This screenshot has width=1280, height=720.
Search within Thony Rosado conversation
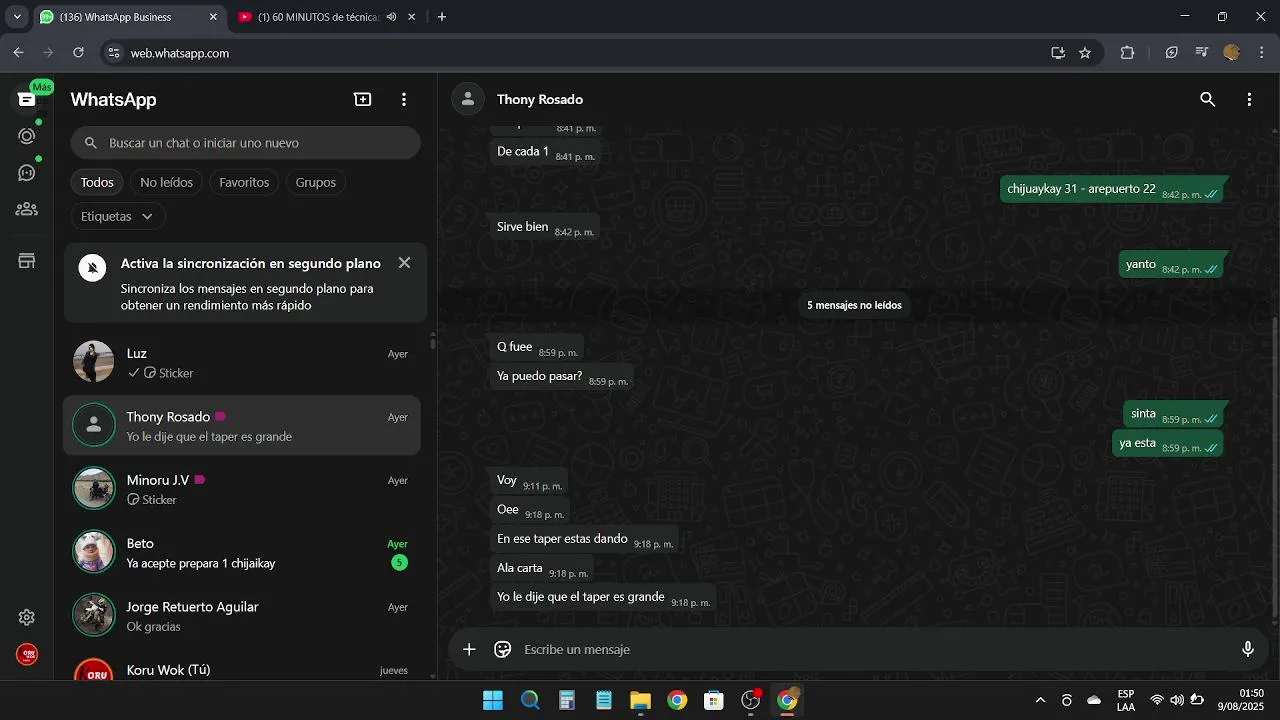1208,99
